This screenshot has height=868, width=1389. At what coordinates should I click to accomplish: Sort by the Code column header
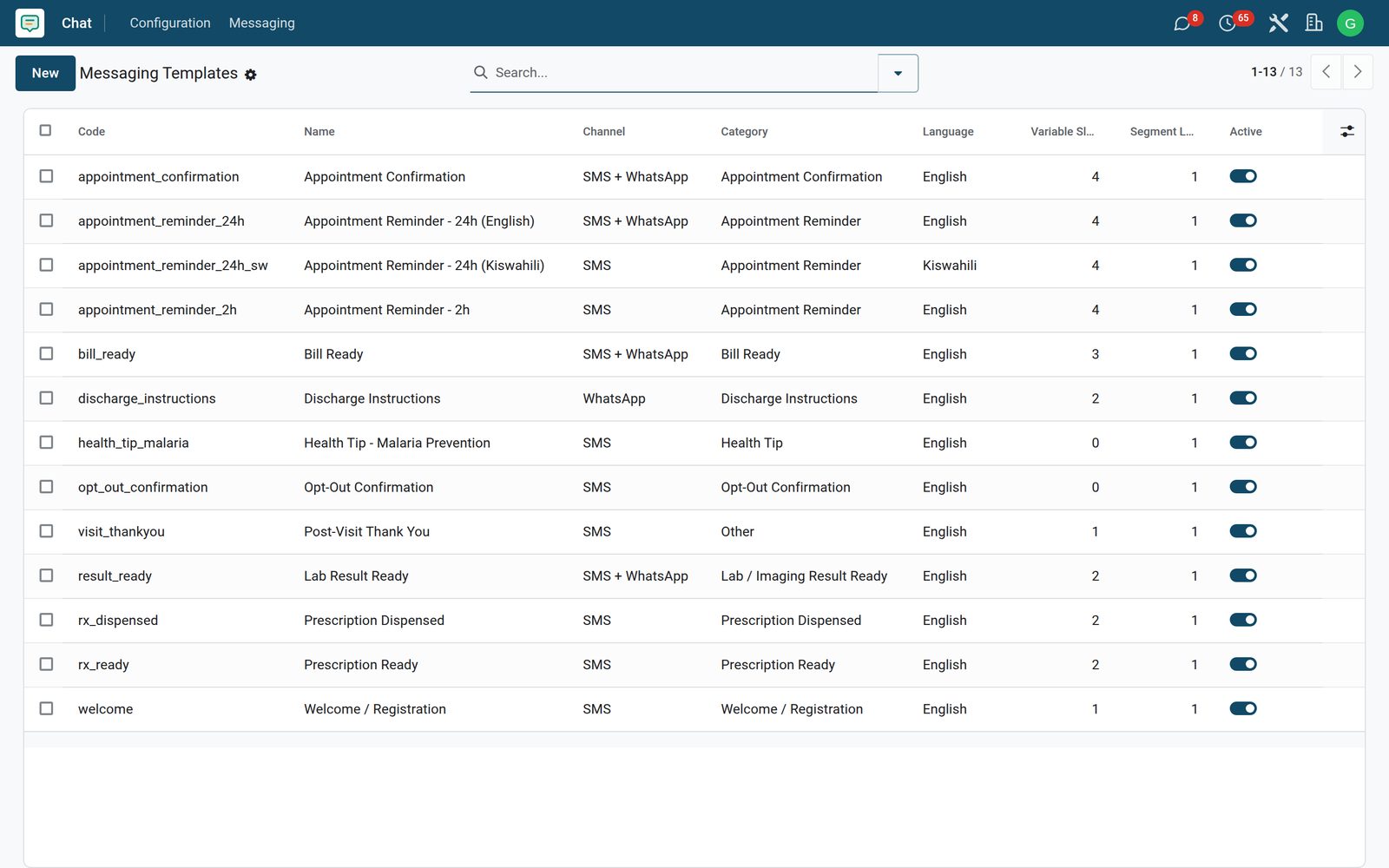pyautogui.click(x=91, y=131)
